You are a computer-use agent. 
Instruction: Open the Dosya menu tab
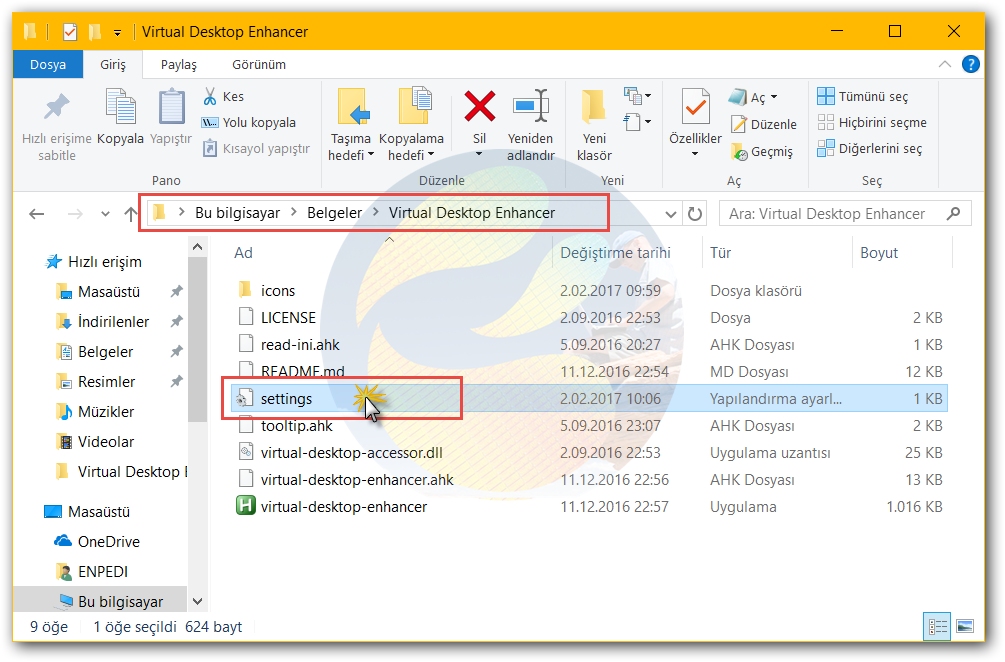(x=48, y=64)
